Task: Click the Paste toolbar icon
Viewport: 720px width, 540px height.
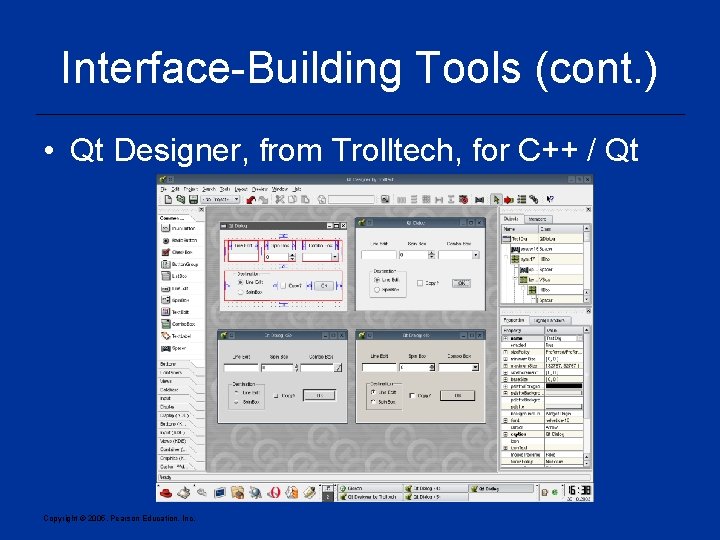Action: [305, 199]
